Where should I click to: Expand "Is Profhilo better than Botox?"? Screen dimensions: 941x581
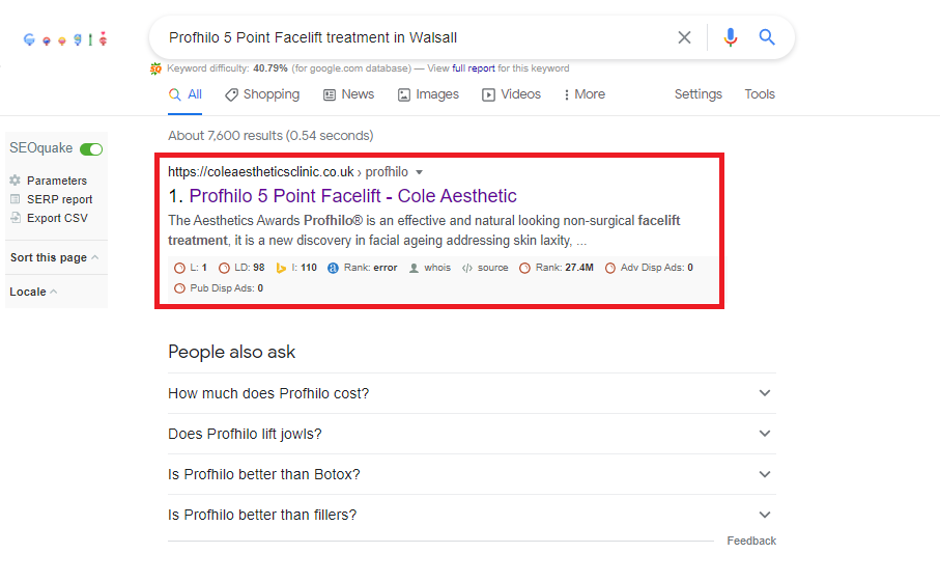(472, 474)
